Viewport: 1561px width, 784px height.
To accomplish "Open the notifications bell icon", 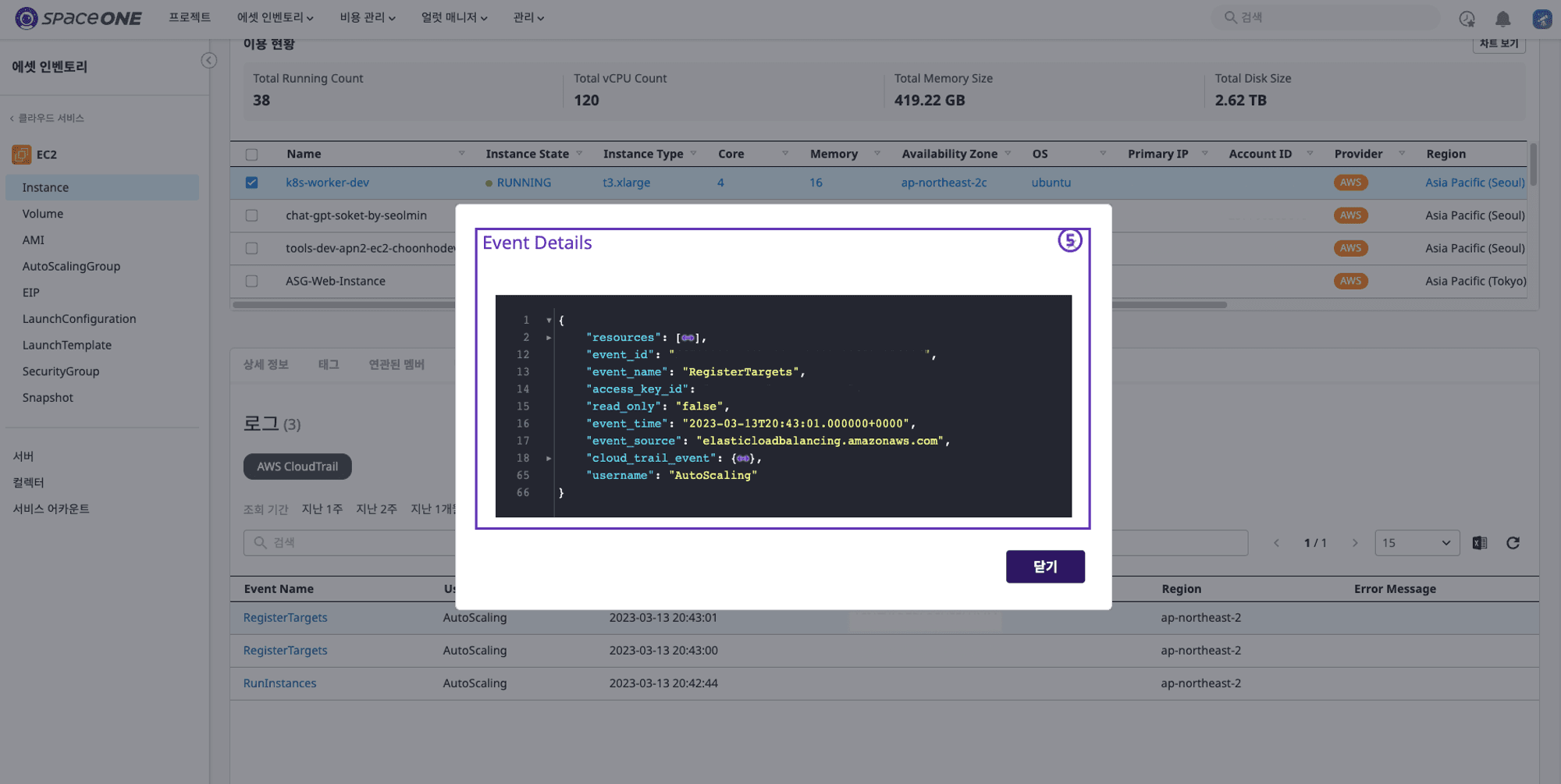I will (1502, 18).
